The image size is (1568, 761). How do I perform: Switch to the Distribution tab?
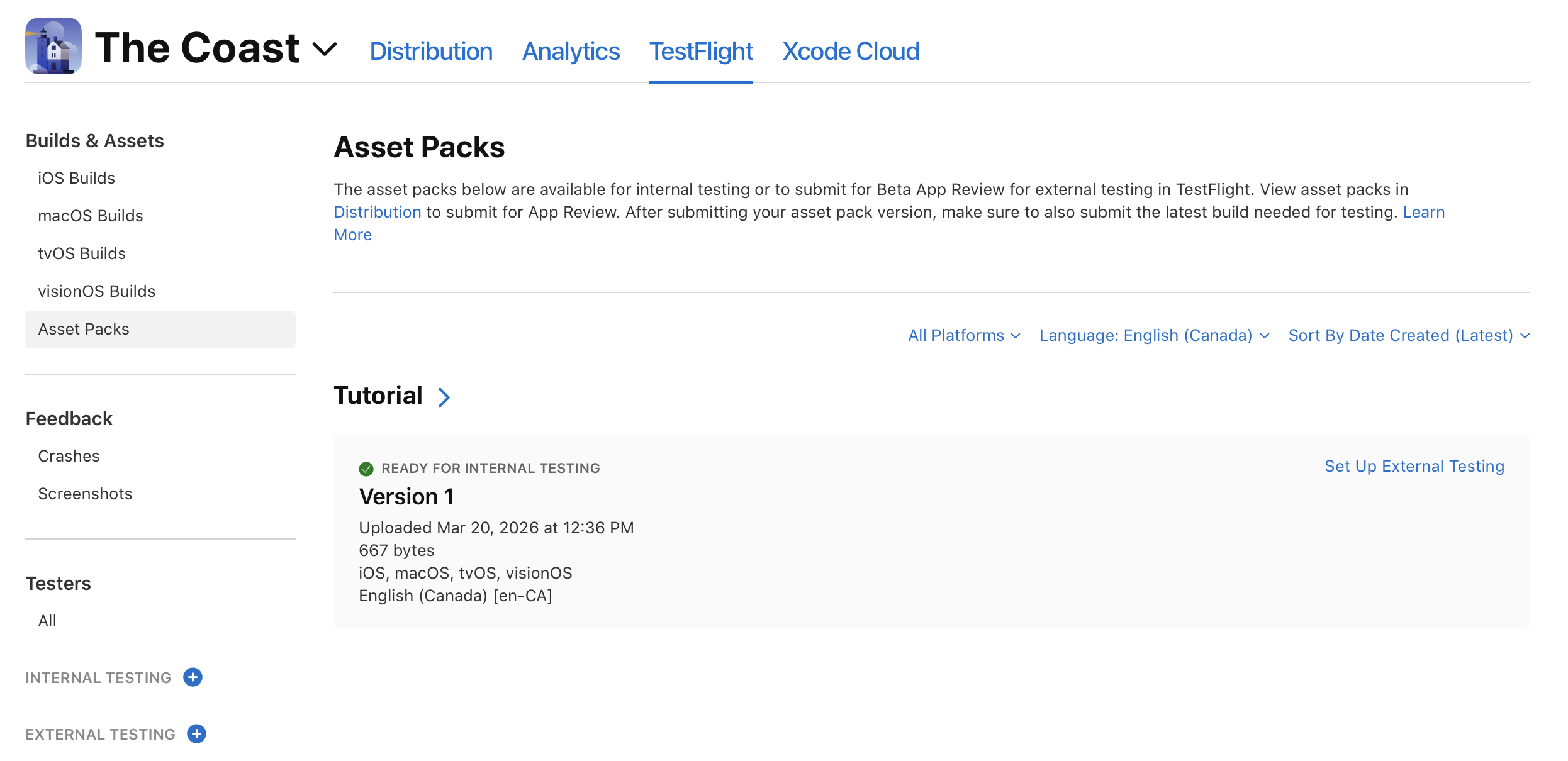coord(431,51)
